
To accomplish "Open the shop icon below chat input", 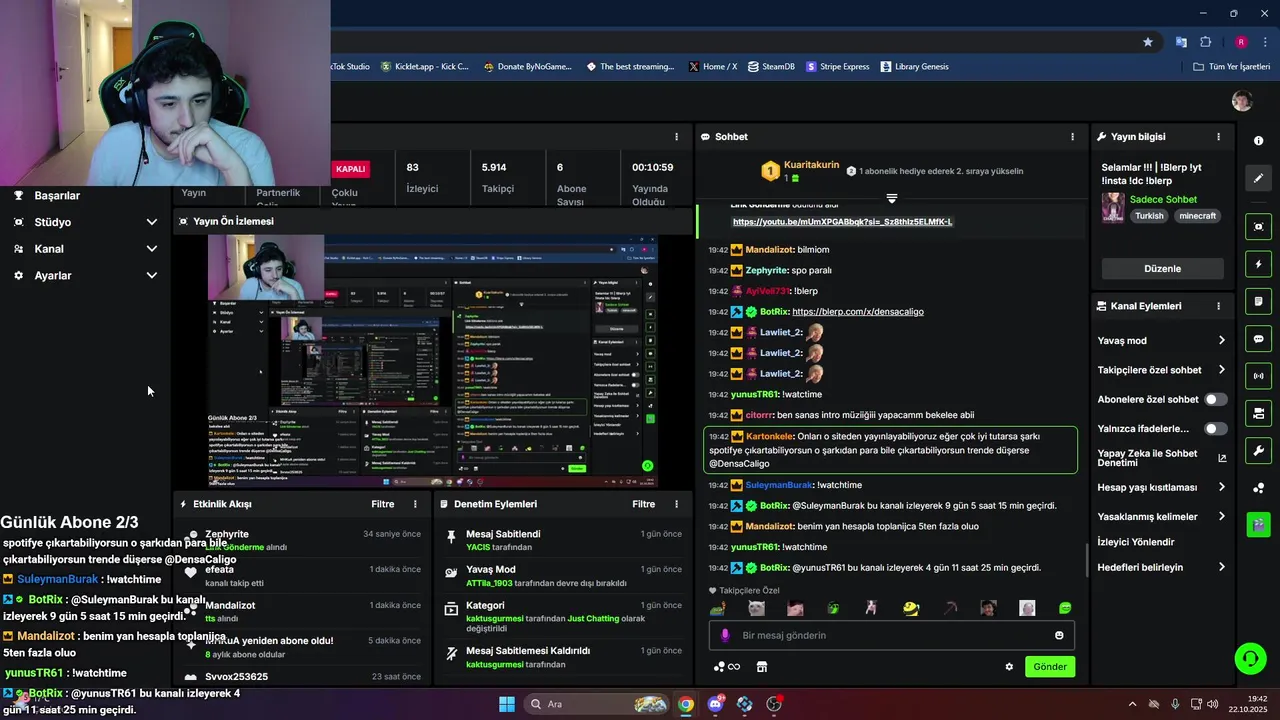I will pyautogui.click(x=761, y=667).
